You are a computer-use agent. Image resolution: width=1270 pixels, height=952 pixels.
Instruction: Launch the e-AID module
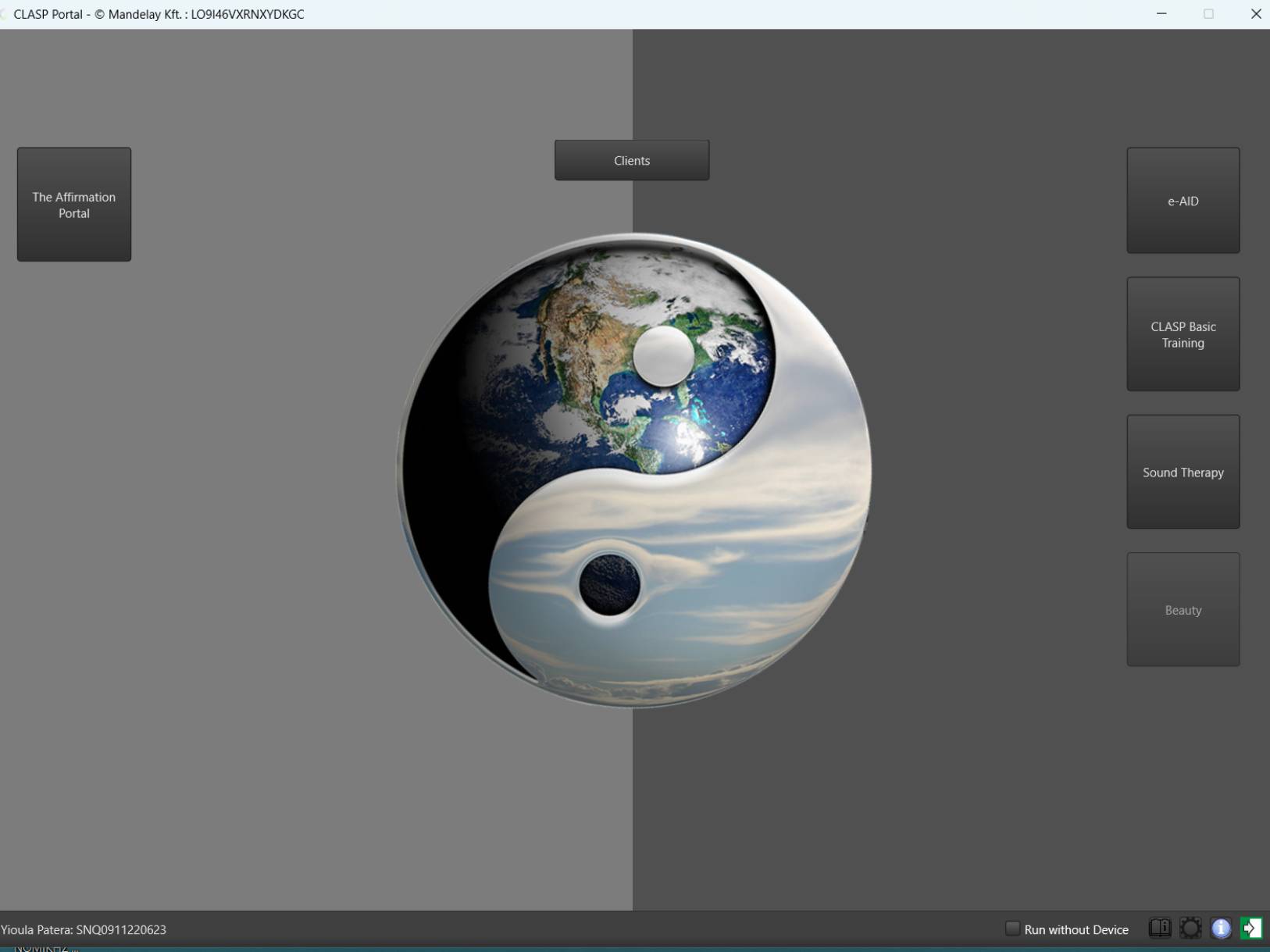point(1183,201)
